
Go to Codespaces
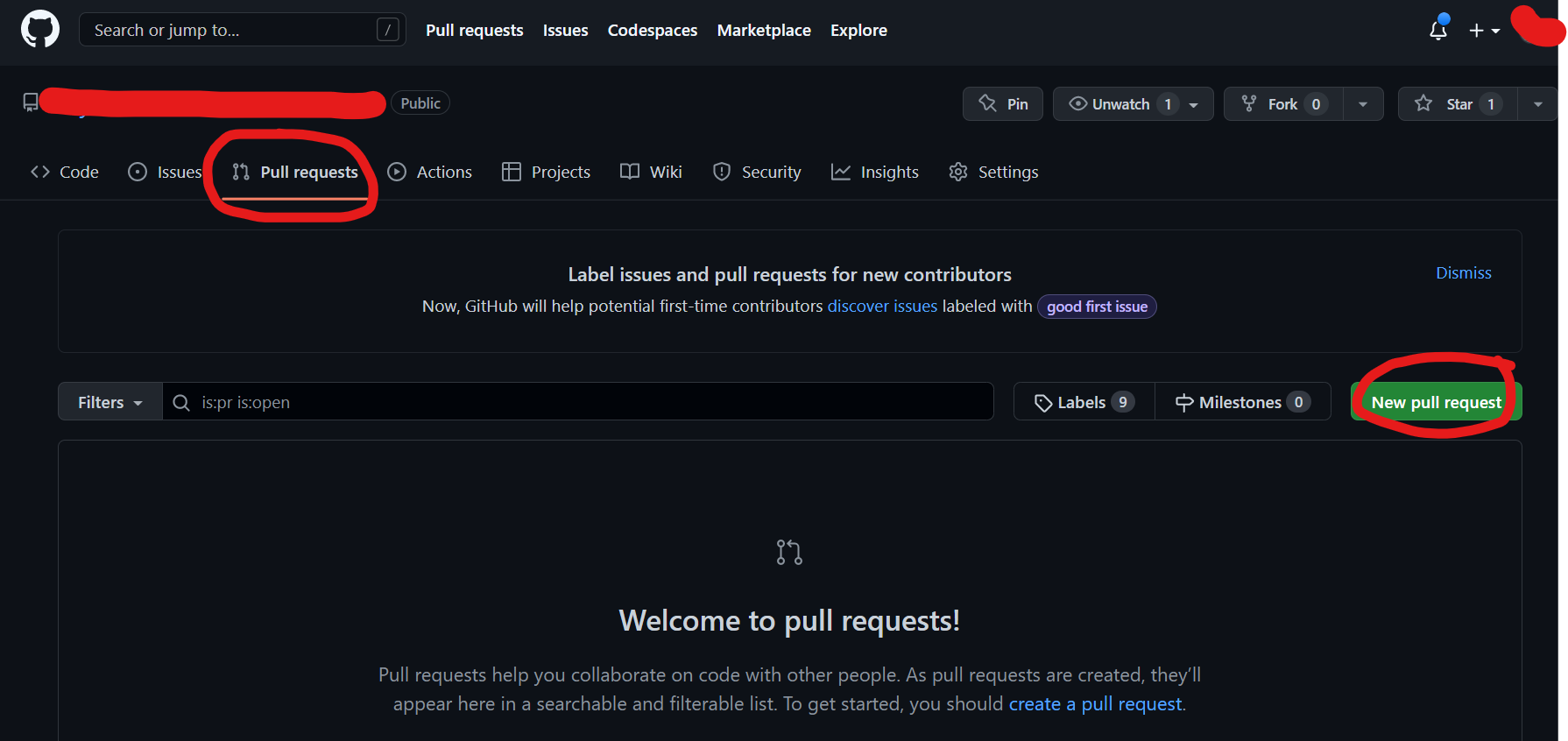(x=653, y=30)
